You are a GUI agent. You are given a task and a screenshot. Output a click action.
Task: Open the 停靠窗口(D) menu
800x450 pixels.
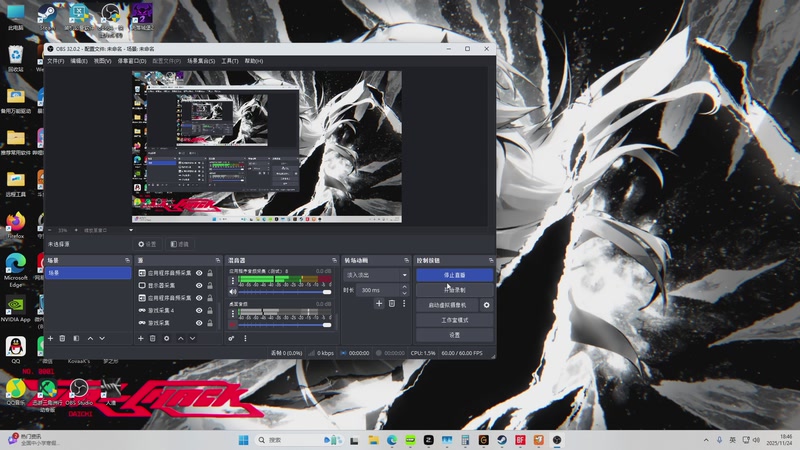click(132, 61)
